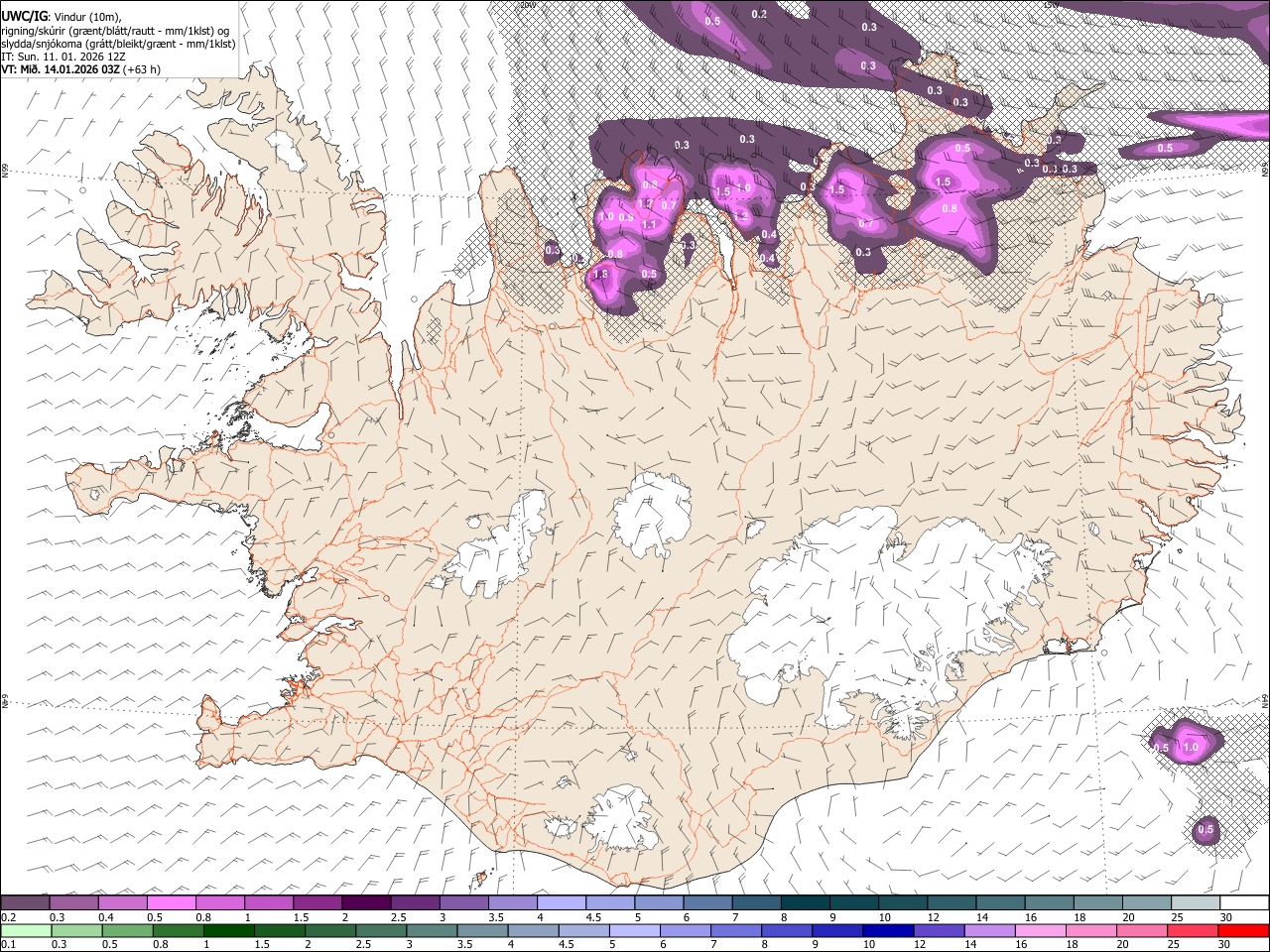The width and height of the screenshot is (1270, 952).
Task: Click upper legend scale label '14'
Action: coord(982,917)
